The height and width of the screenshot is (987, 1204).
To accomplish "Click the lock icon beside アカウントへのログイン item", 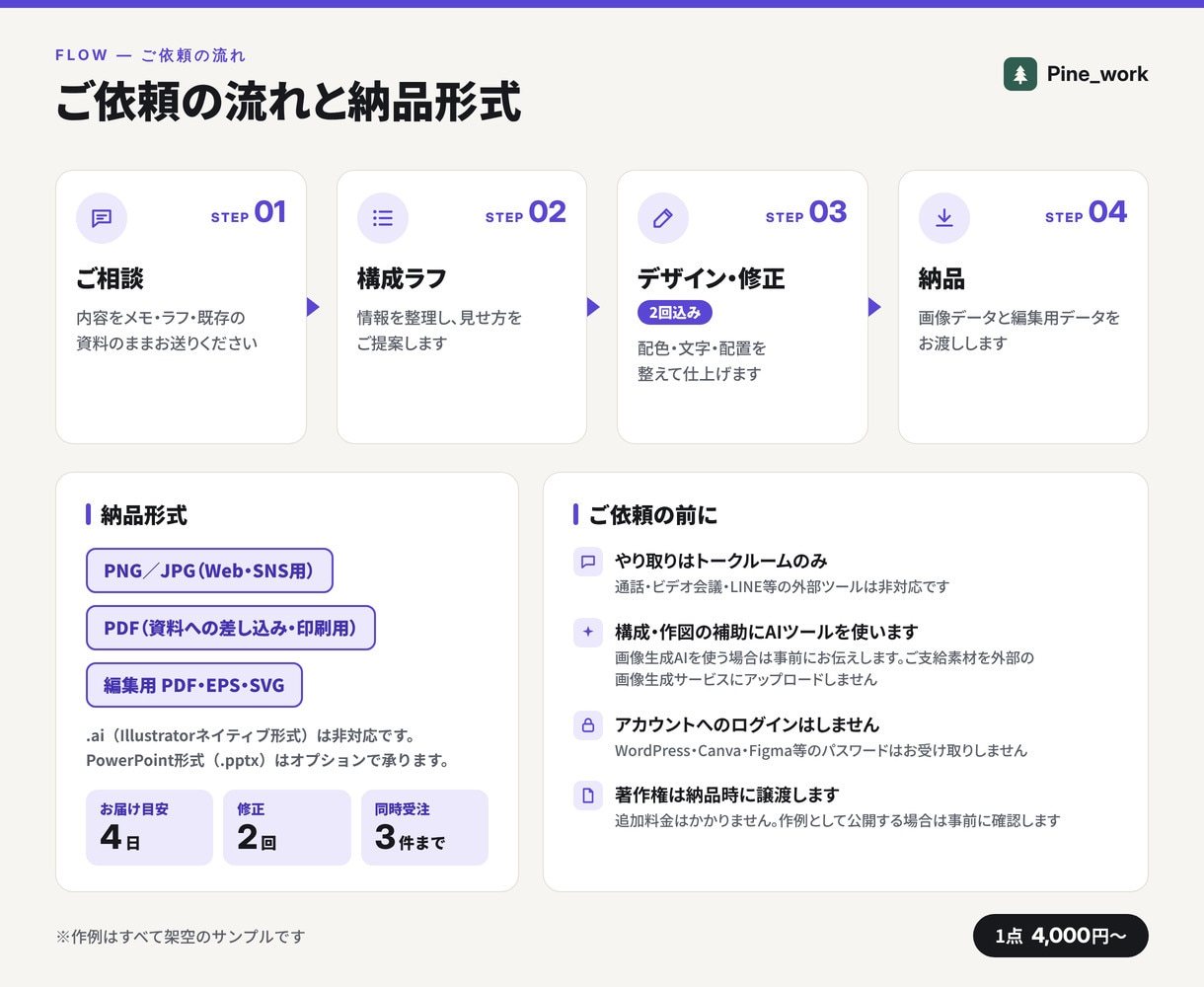I will point(588,725).
